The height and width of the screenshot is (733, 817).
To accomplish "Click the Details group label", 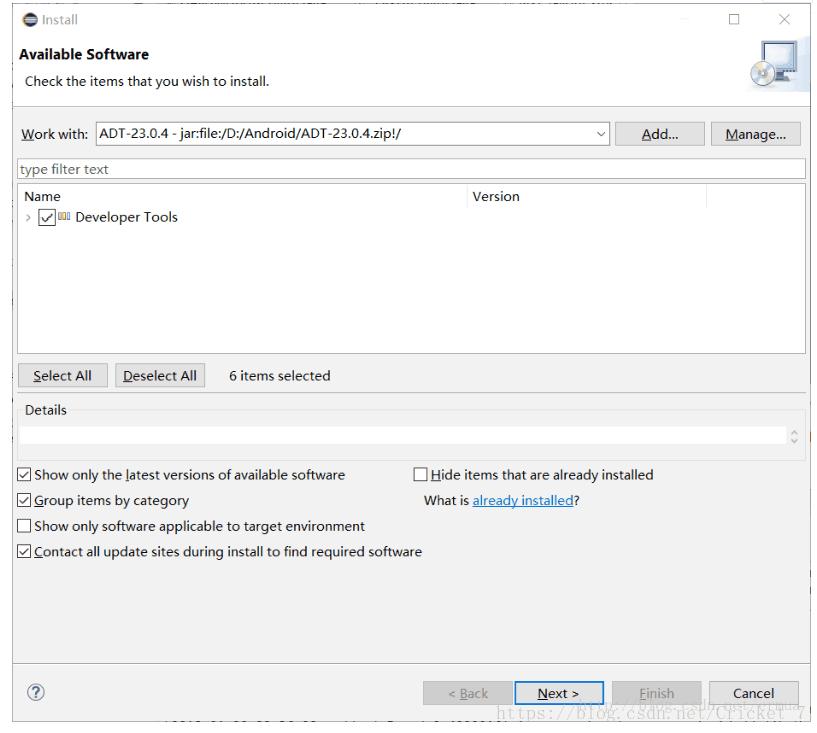I will [x=45, y=410].
